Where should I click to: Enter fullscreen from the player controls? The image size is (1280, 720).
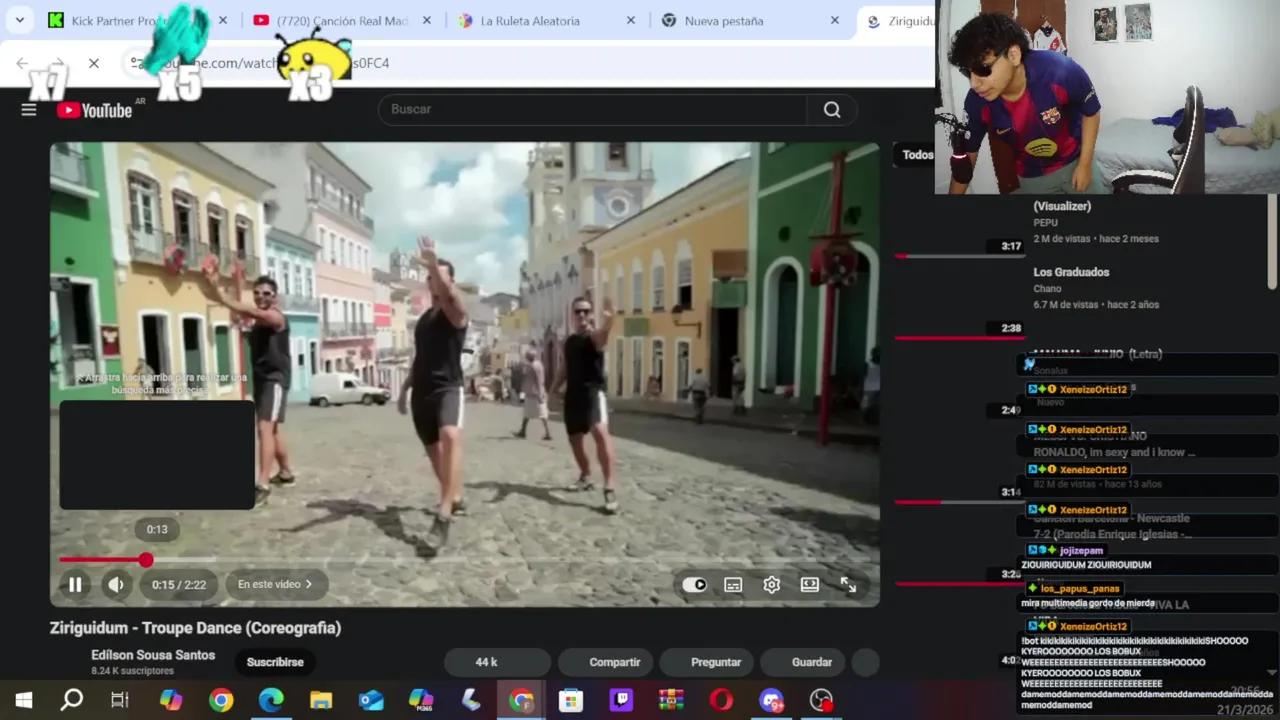(848, 585)
